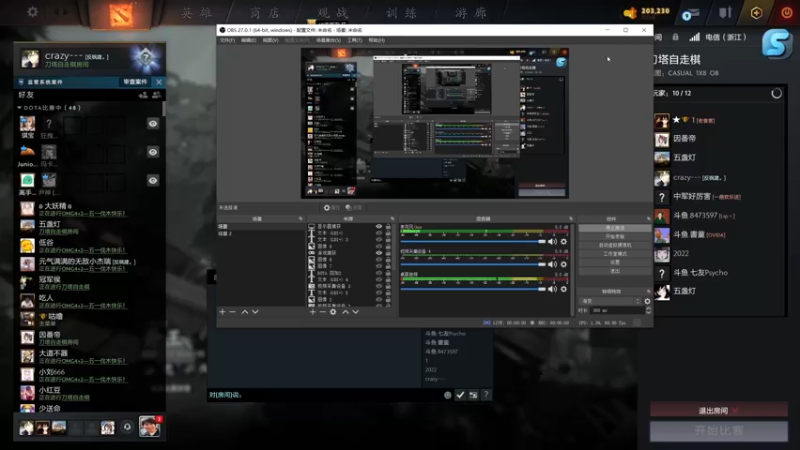
Task: Click the emoticon icon in chat bar
Action: [x=447, y=395]
